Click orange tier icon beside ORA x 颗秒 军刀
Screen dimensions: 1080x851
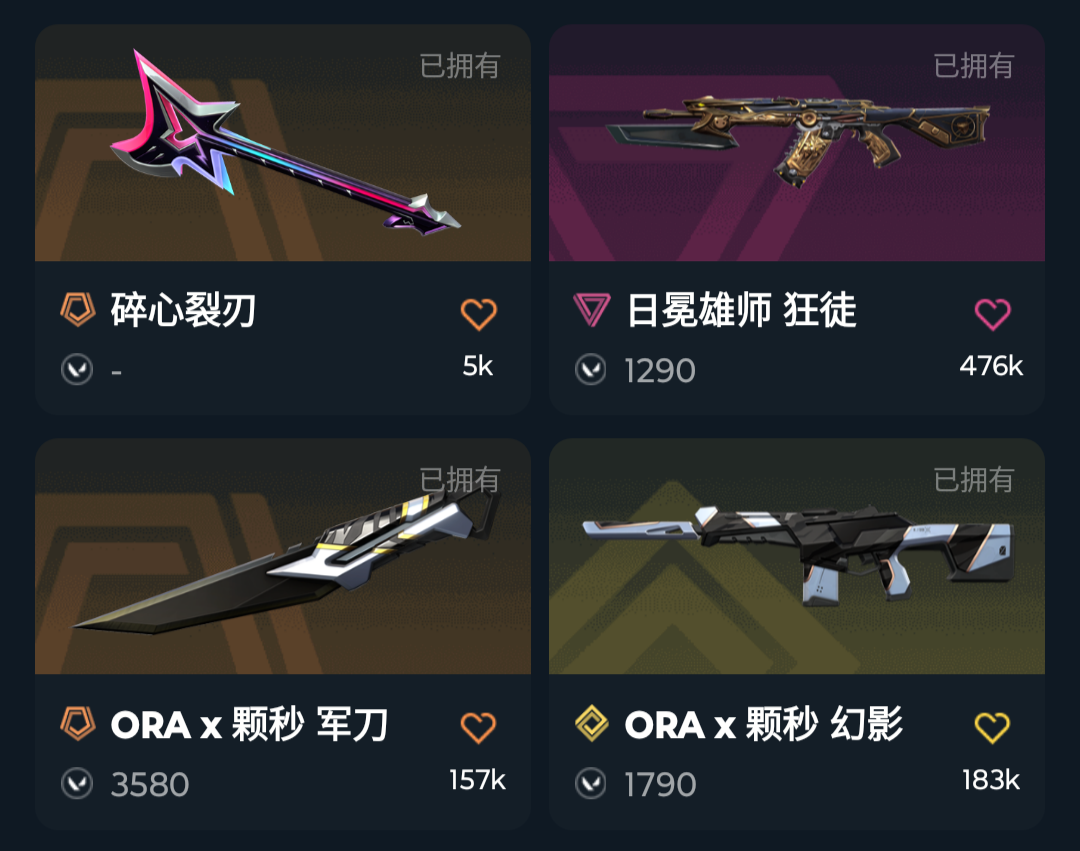click(x=77, y=723)
